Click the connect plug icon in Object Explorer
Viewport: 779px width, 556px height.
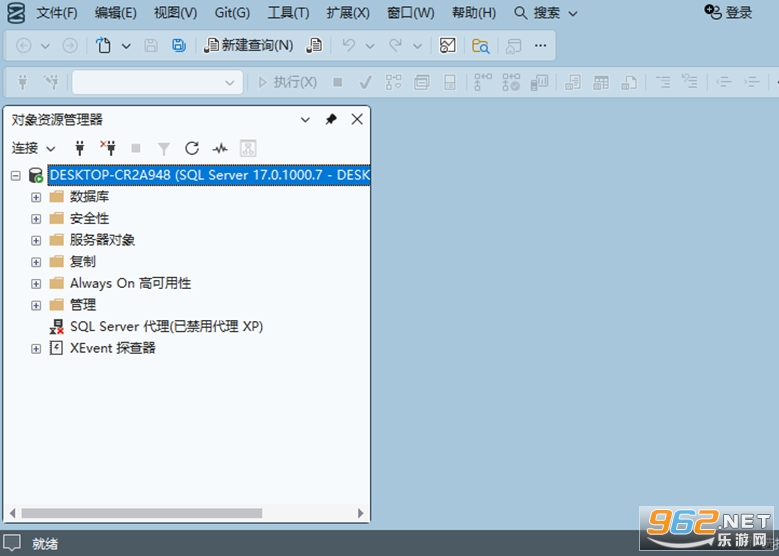click(79, 148)
